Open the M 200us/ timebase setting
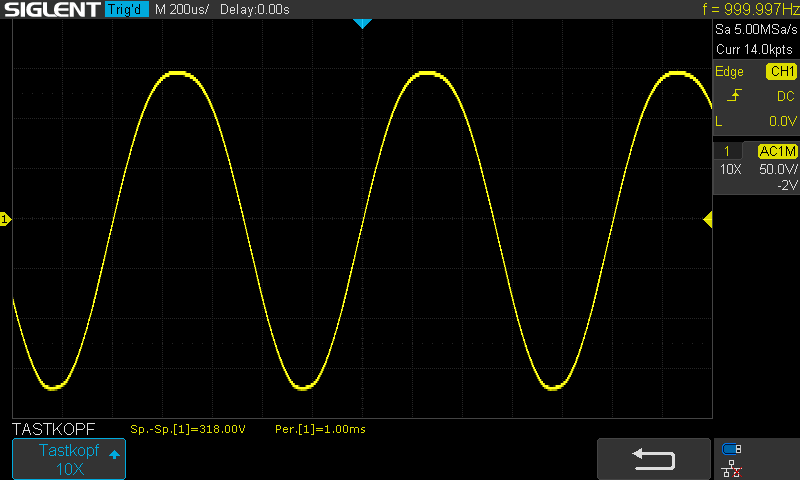The image size is (800, 480). (x=181, y=9)
